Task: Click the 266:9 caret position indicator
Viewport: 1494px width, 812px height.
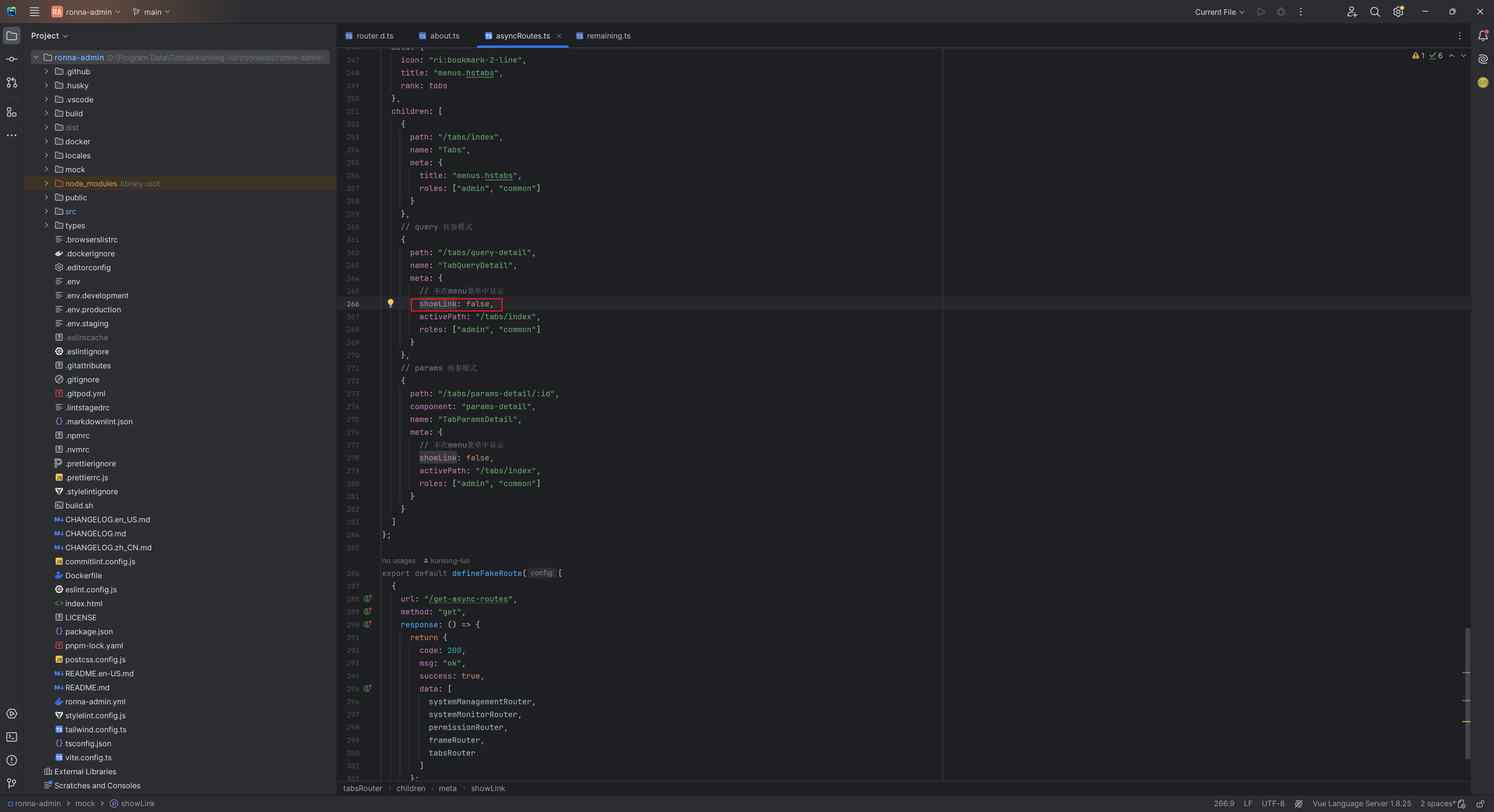Action: pos(1224,804)
